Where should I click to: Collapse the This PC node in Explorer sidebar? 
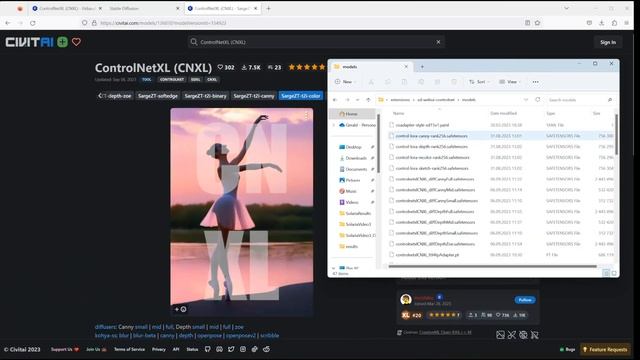[334, 268]
